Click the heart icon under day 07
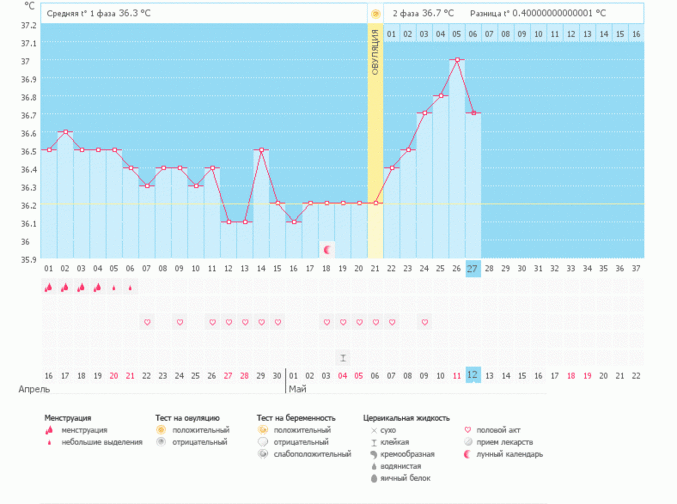This screenshot has height=504, width=677. 147,322
